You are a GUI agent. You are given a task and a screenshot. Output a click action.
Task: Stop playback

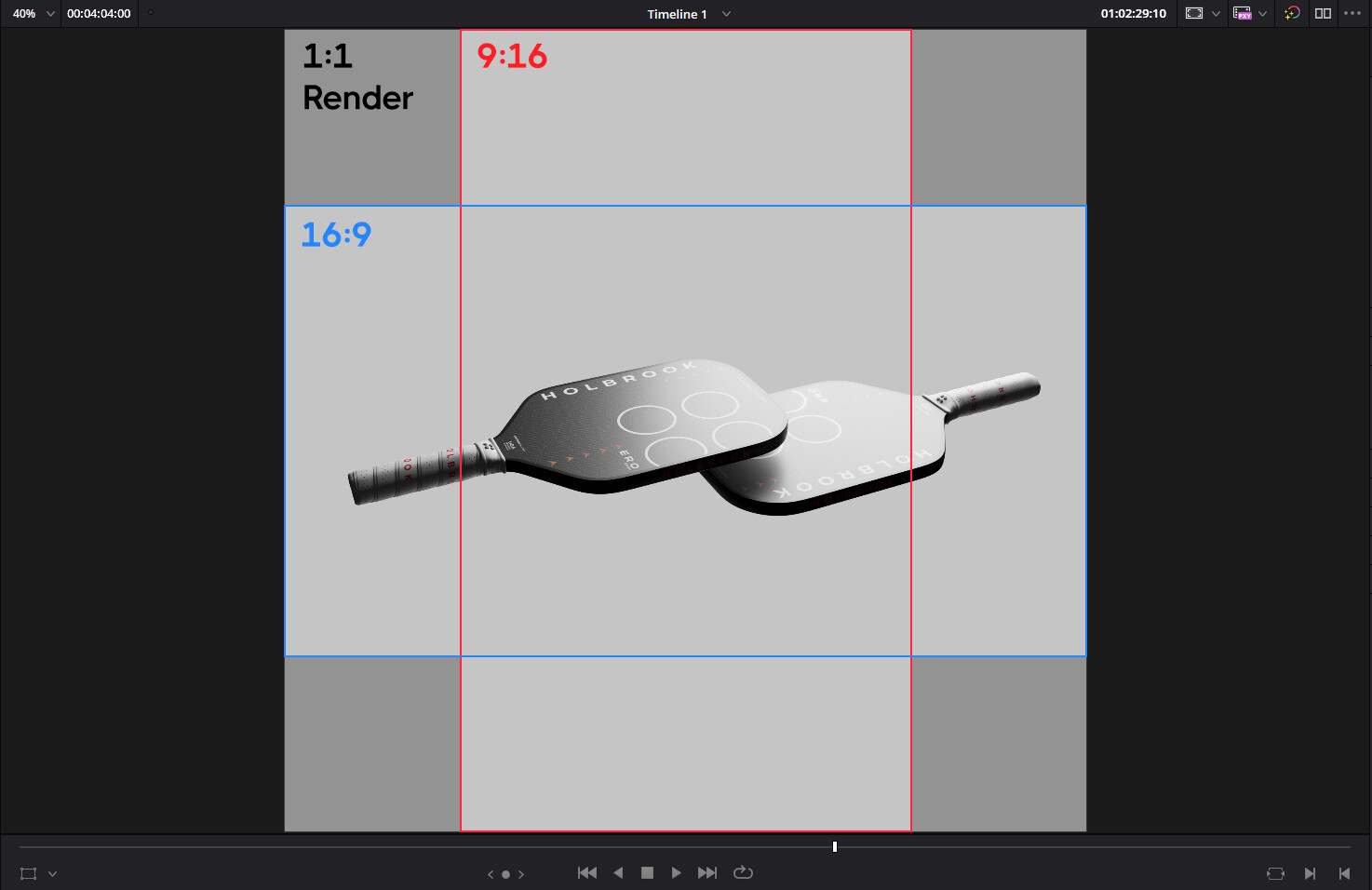(647, 873)
